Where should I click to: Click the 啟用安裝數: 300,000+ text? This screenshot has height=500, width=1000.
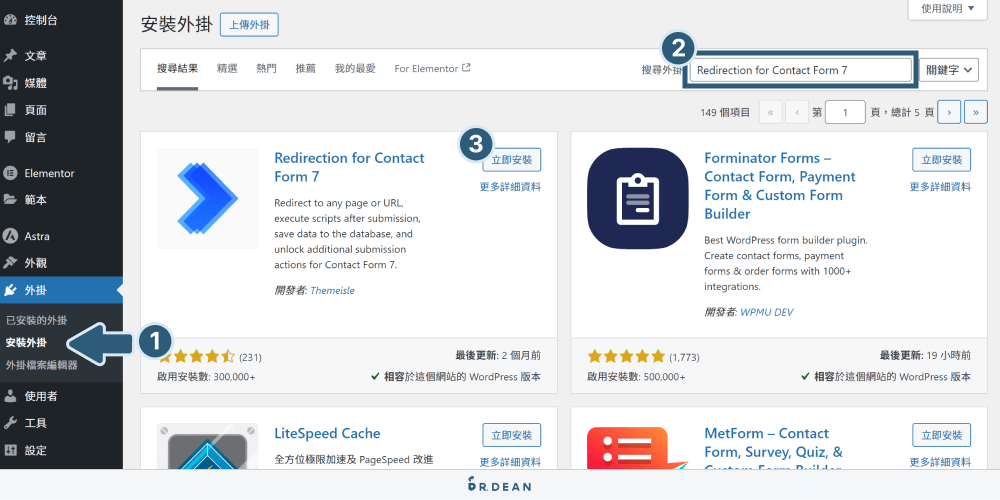pyautogui.click(x=206, y=377)
